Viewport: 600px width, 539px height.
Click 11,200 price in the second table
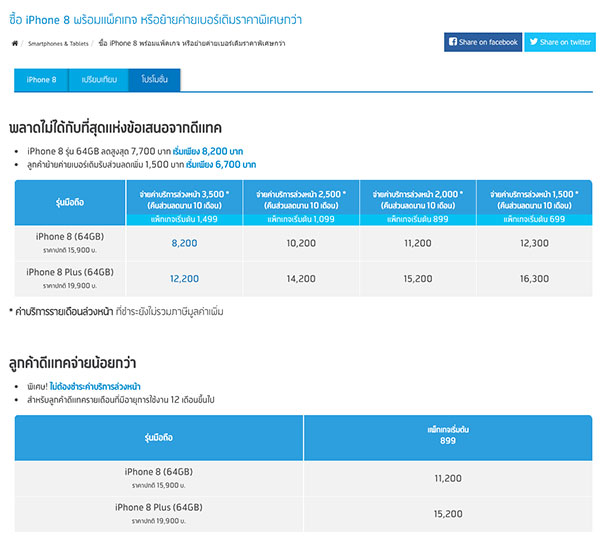(x=448, y=479)
